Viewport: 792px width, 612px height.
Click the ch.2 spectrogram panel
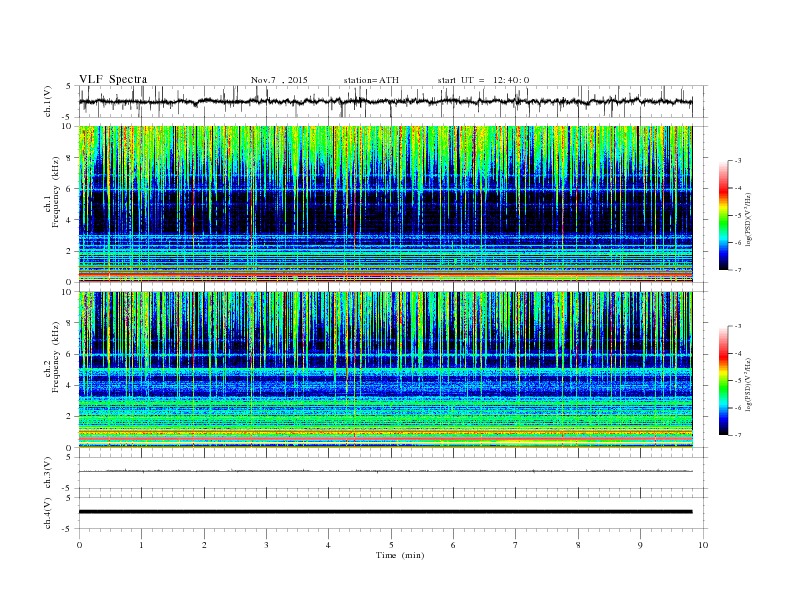(x=385, y=370)
